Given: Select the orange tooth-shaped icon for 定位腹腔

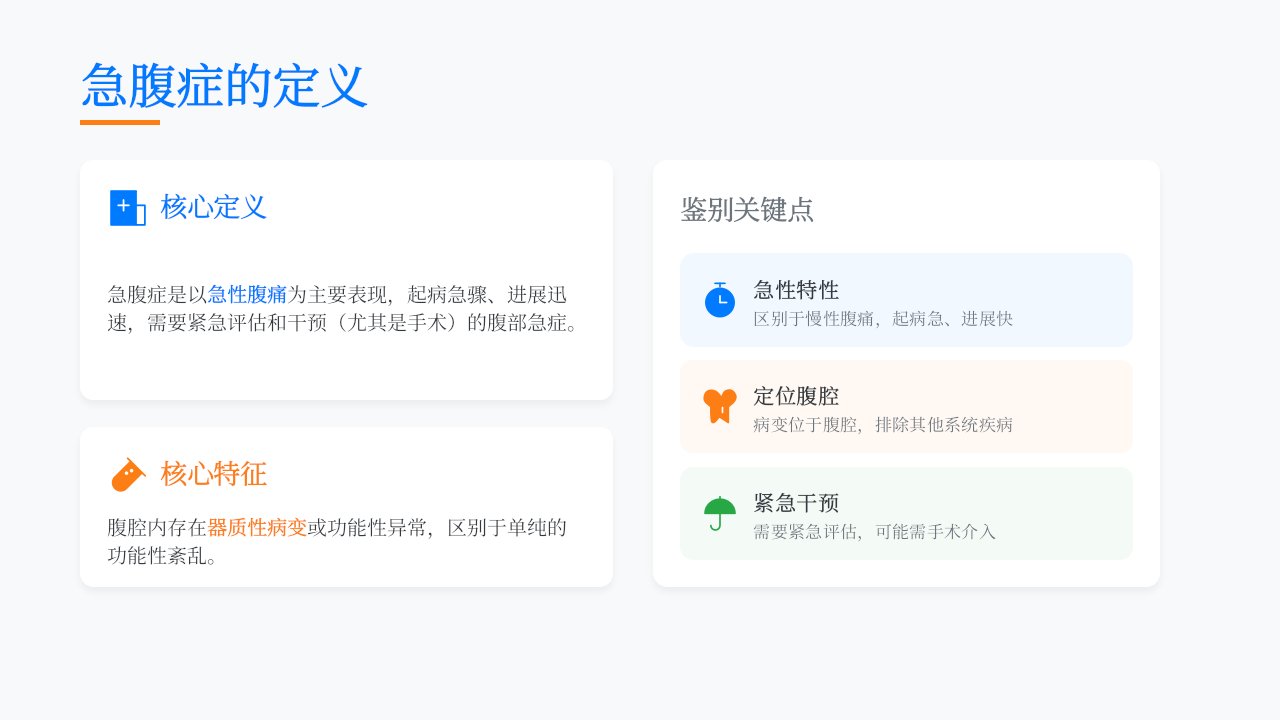Looking at the screenshot, I should pyautogui.click(x=720, y=406).
